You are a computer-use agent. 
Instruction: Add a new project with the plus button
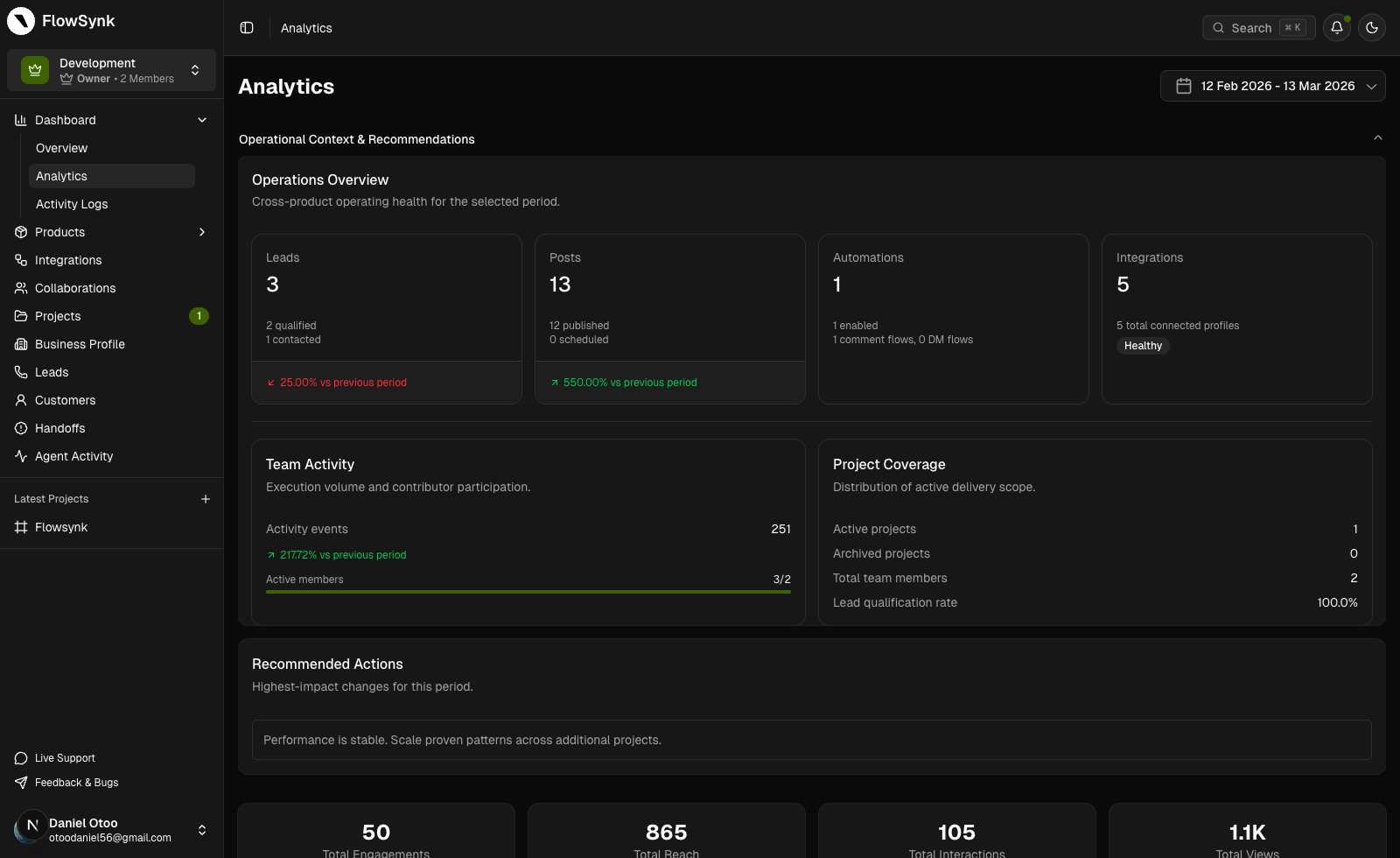[x=206, y=499]
